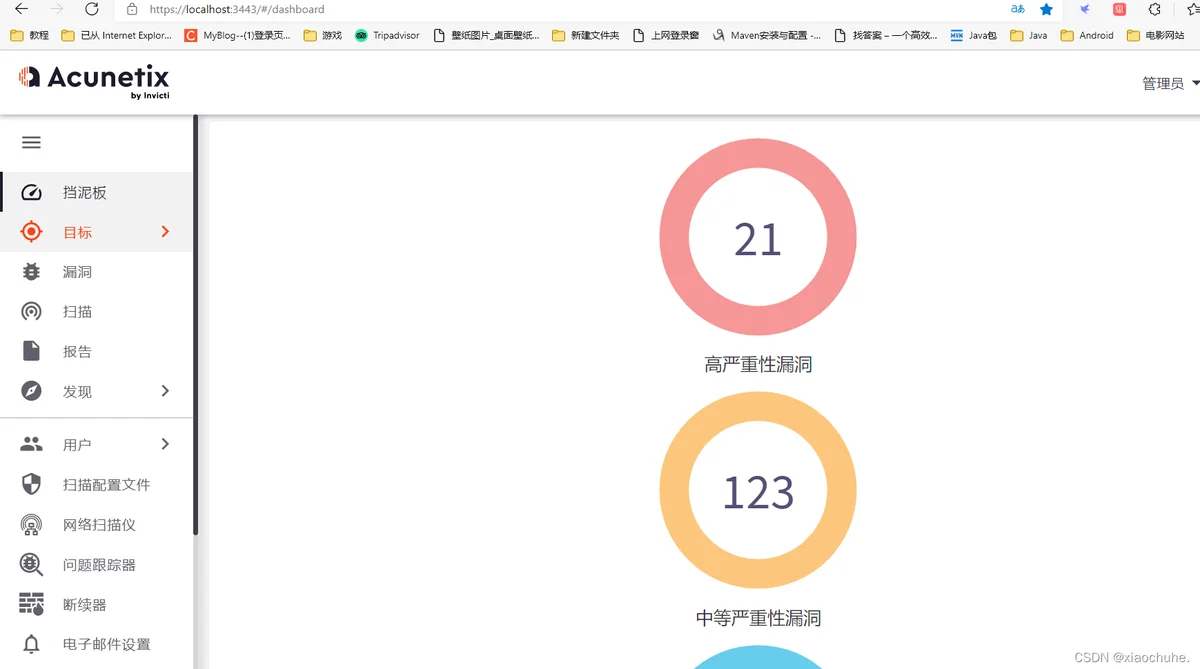
Task: Click the 中等严重性漏洞 label
Action: click(758, 618)
